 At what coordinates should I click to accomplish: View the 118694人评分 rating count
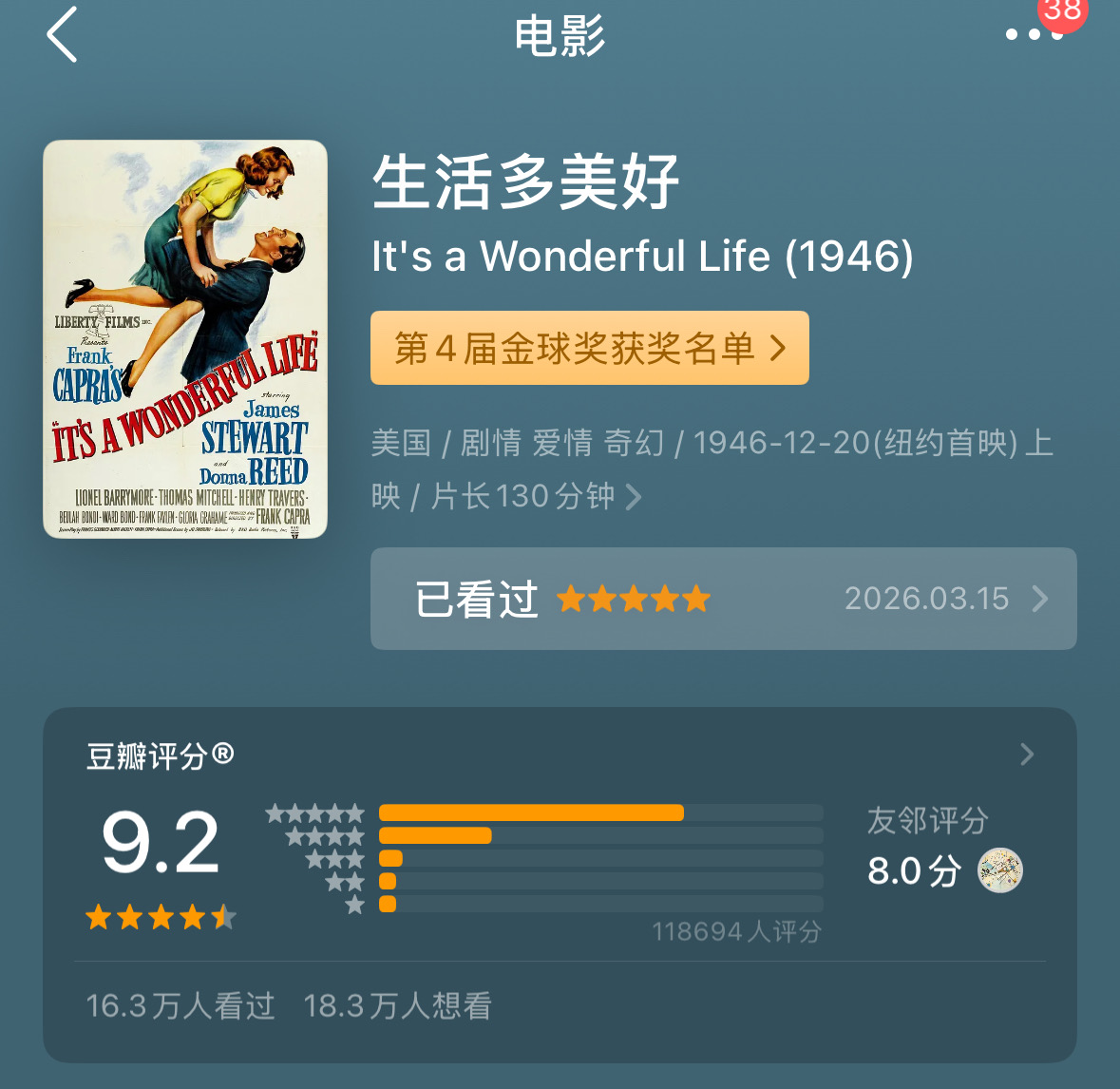[x=736, y=931]
